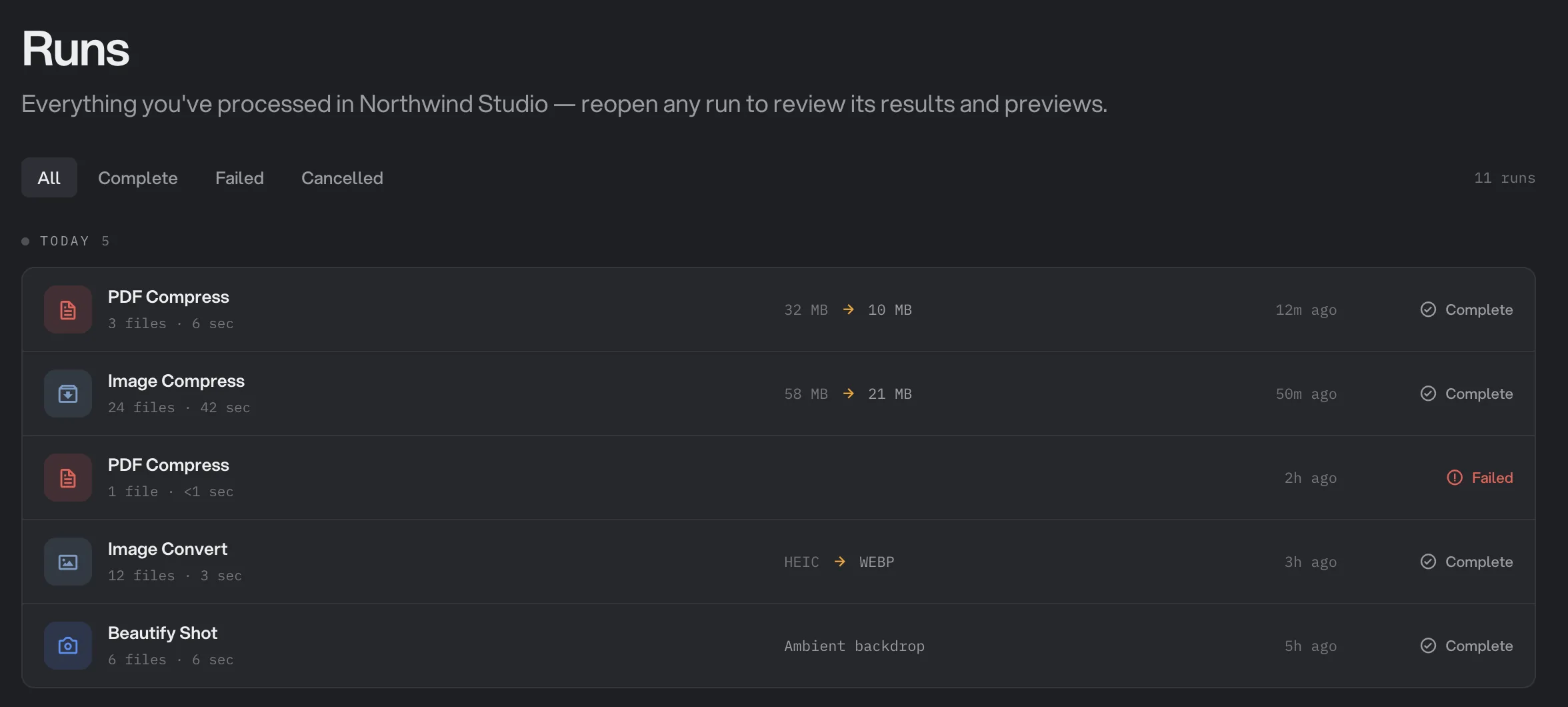Click the Image Compress archive icon
Viewport: 1568px width, 707px height.
[68, 394]
